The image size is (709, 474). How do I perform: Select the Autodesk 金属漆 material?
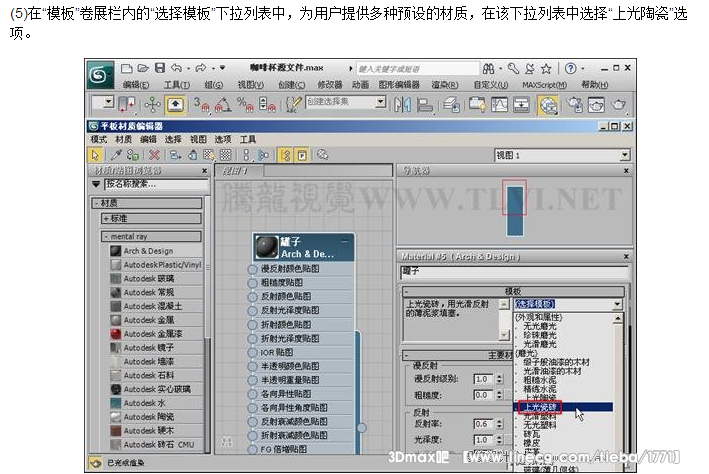[156, 333]
